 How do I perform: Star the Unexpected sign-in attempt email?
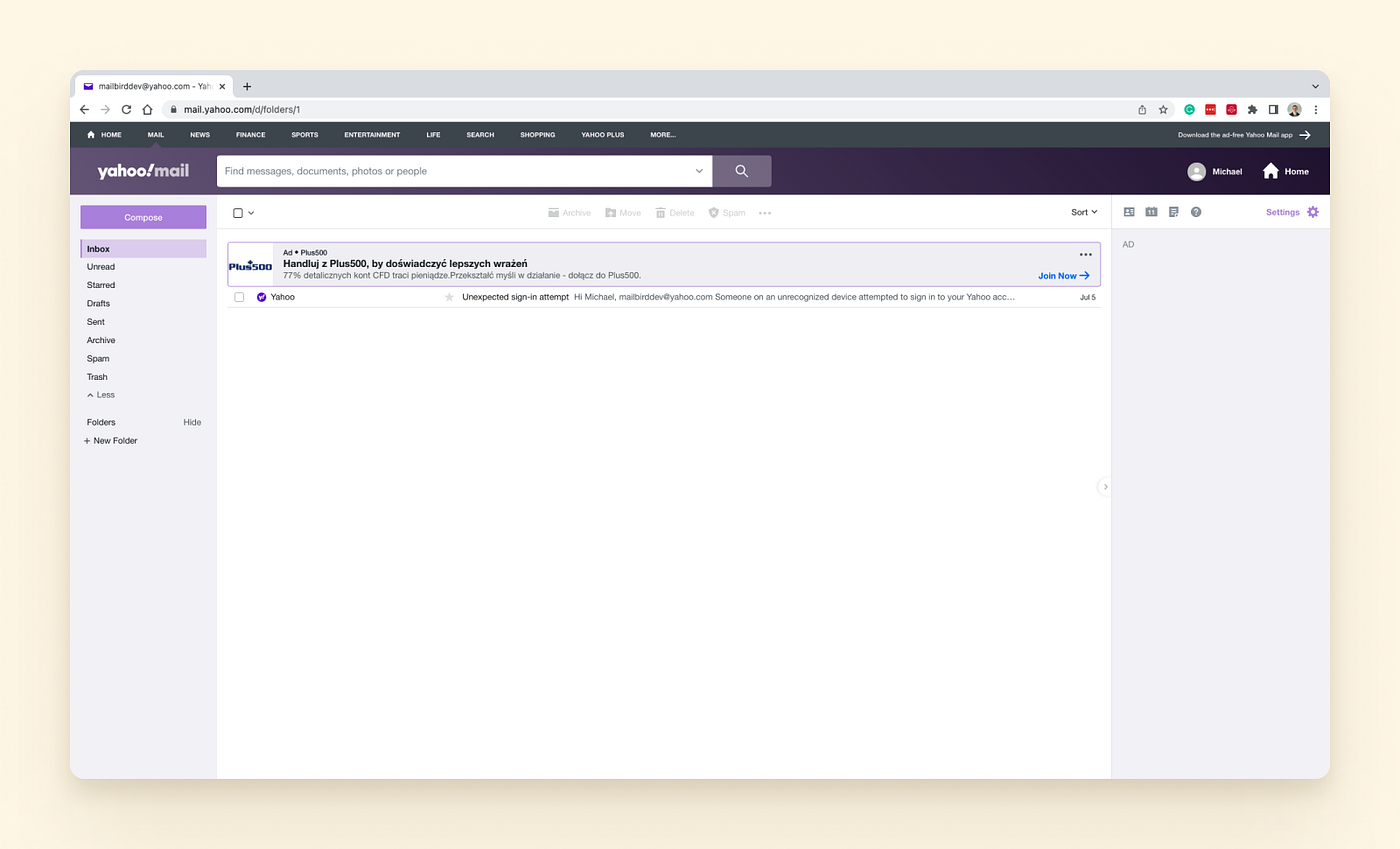(x=449, y=297)
